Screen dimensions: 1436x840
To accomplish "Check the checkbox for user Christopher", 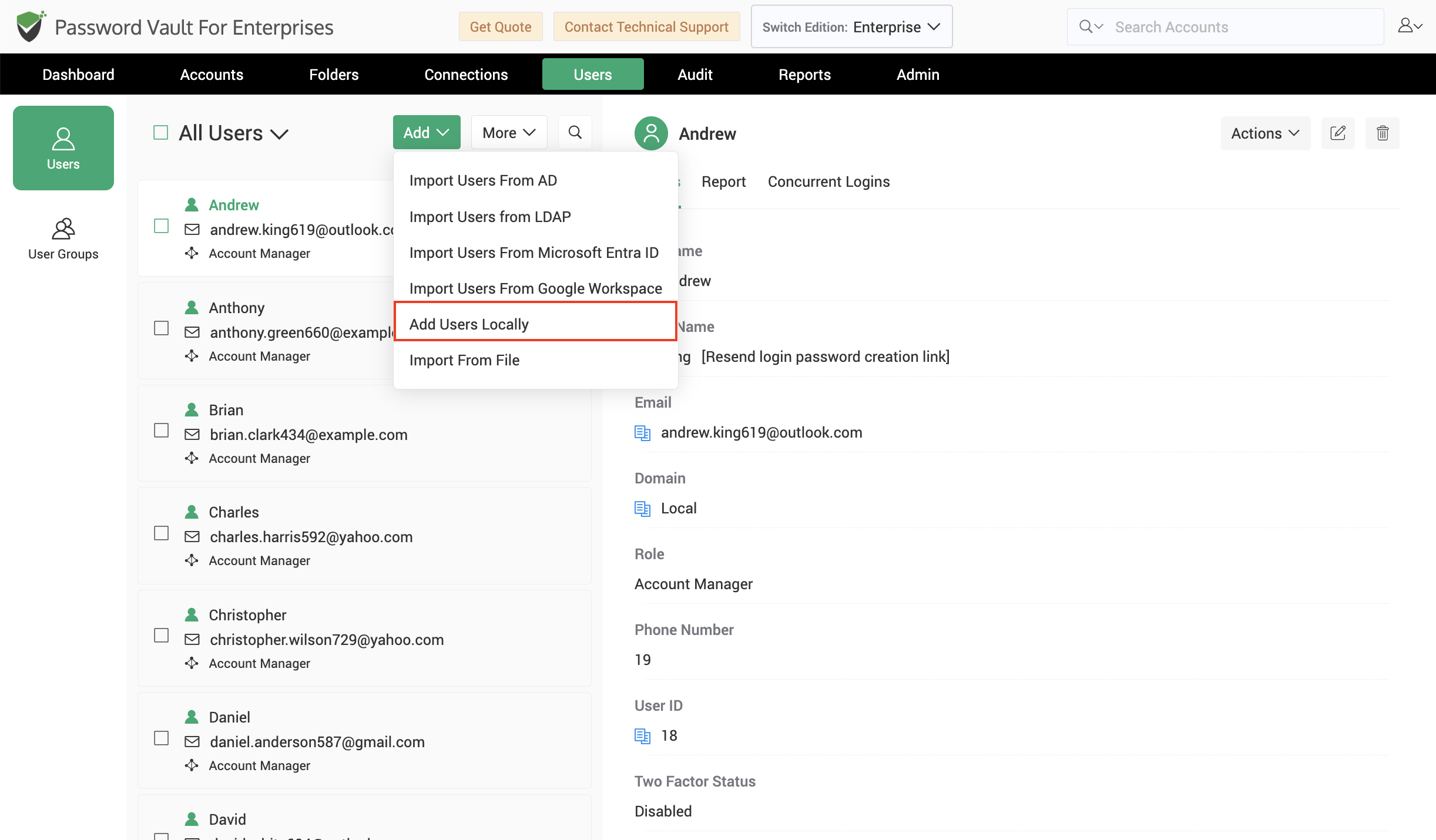I will click(162, 636).
